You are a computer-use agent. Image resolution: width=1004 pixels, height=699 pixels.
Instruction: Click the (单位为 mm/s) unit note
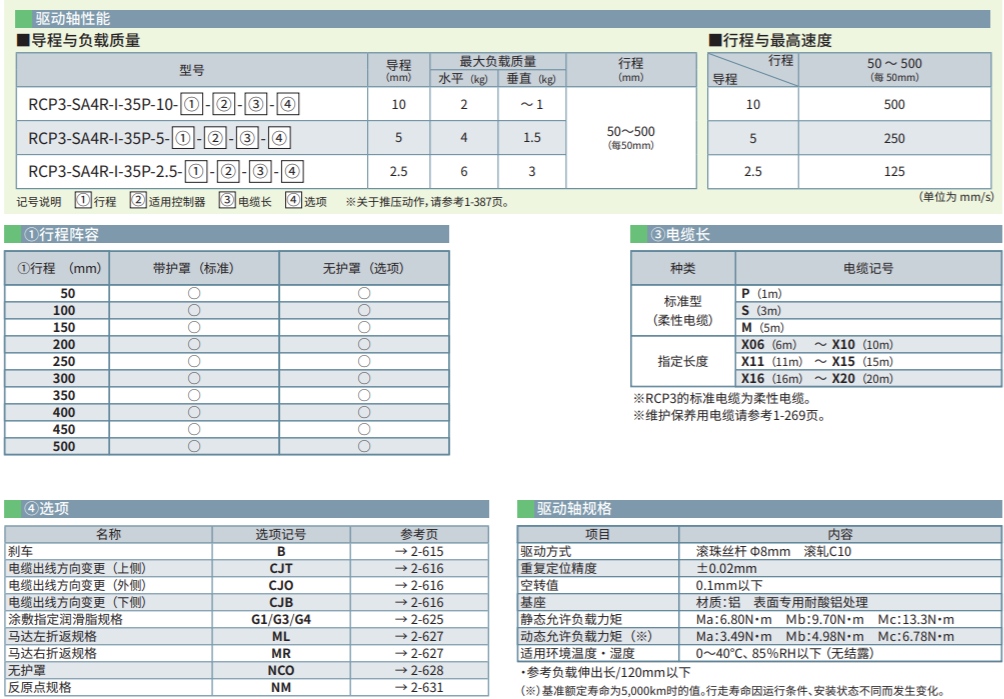[956, 197]
